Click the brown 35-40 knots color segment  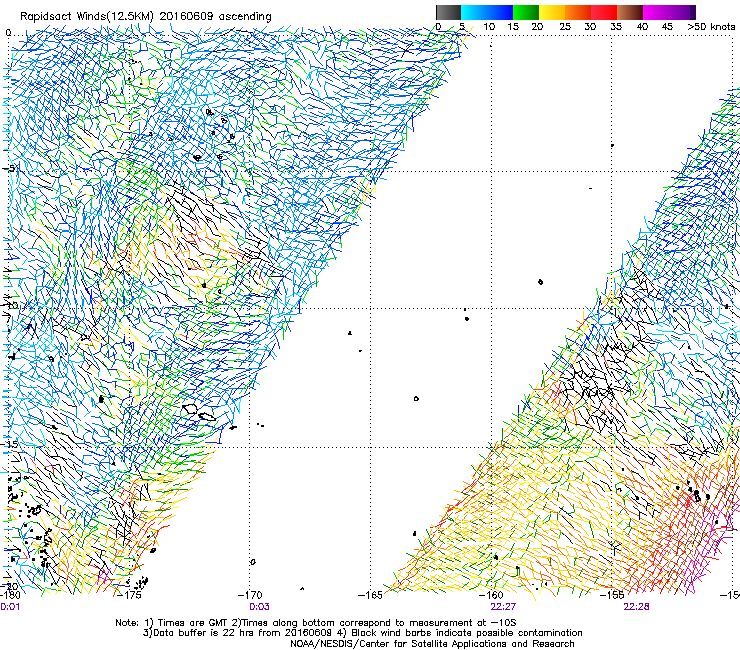(630, 12)
